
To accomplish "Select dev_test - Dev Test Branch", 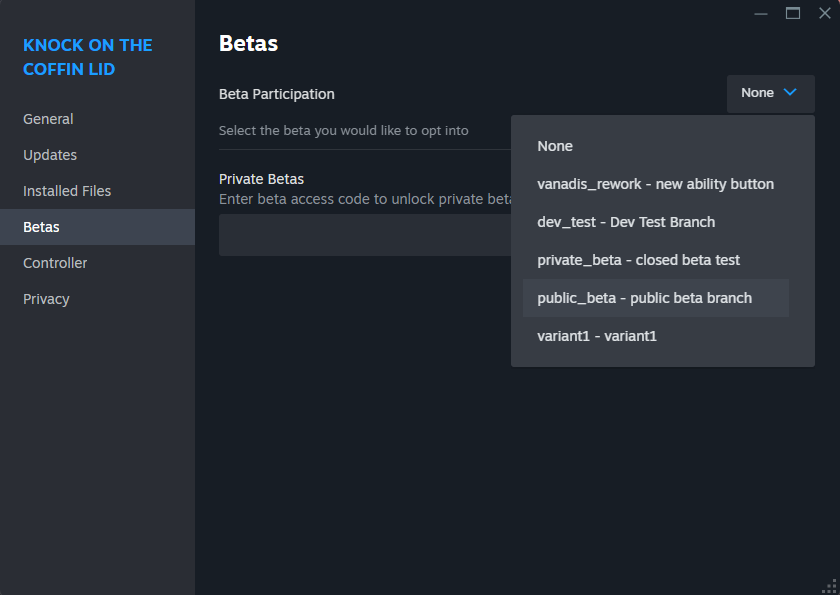I will [656, 222].
